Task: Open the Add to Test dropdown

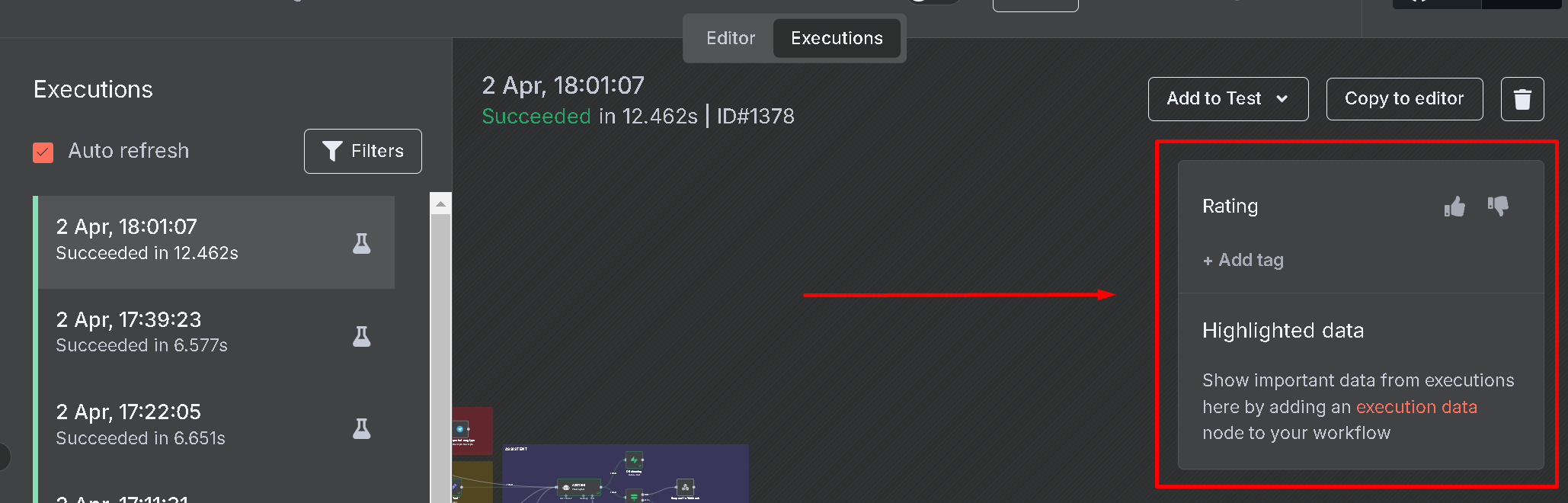Action: pos(1228,99)
